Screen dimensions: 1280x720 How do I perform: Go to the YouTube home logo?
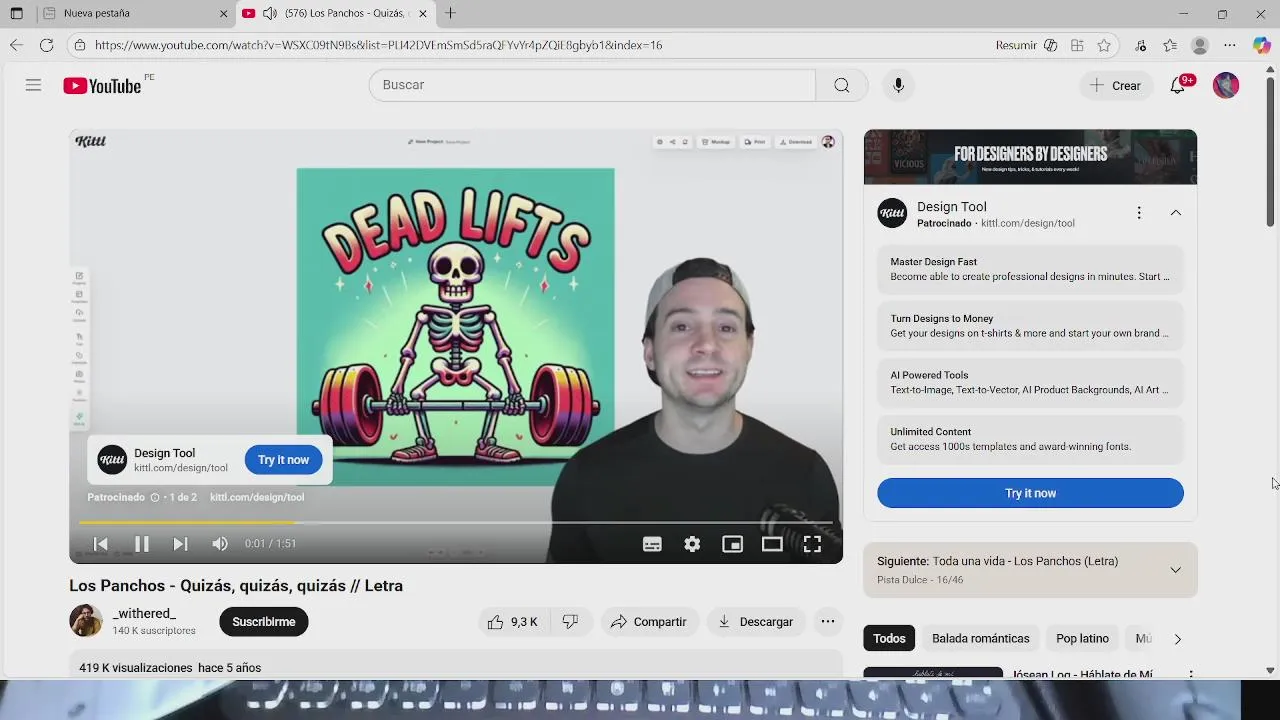pos(102,86)
